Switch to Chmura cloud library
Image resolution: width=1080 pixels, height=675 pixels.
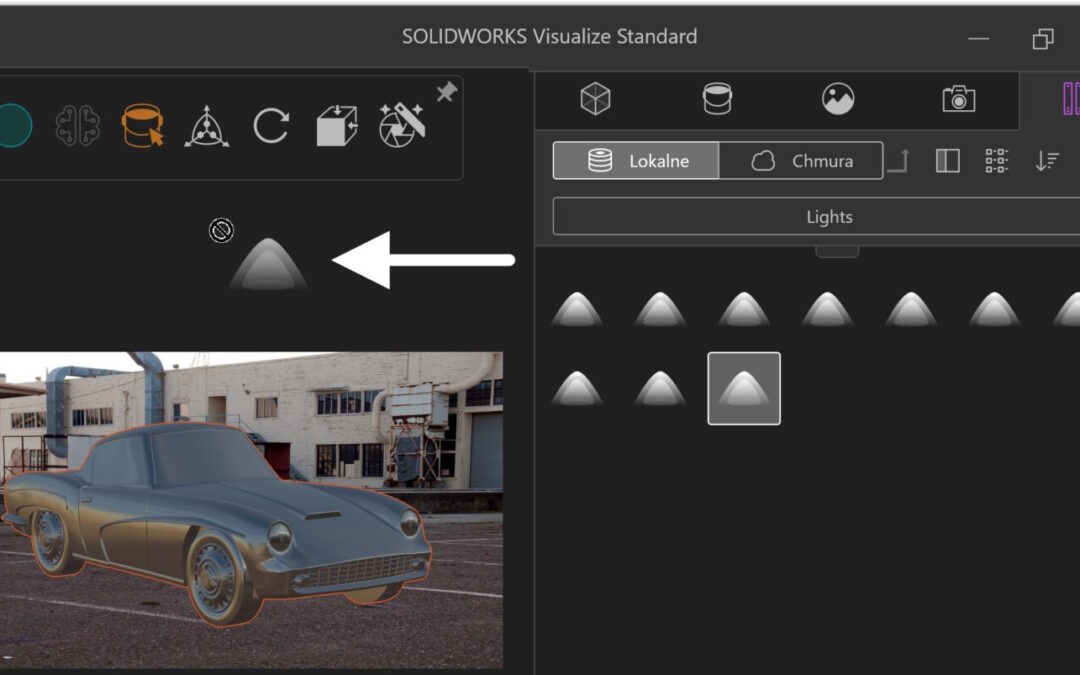[x=801, y=161]
